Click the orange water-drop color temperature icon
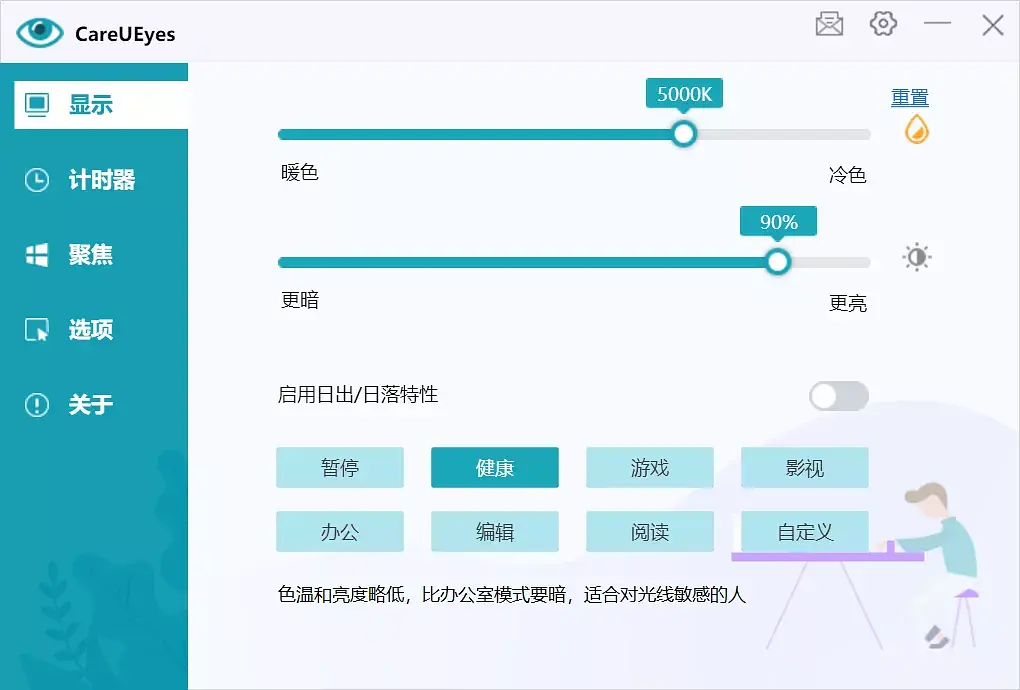The width and height of the screenshot is (1020, 690). (916, 129)
